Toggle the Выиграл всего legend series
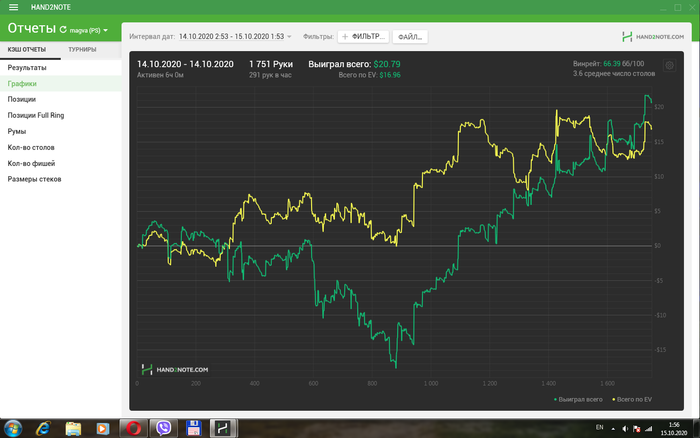The height and width of the screenshot is (438, 700). [x=578, y=399]
